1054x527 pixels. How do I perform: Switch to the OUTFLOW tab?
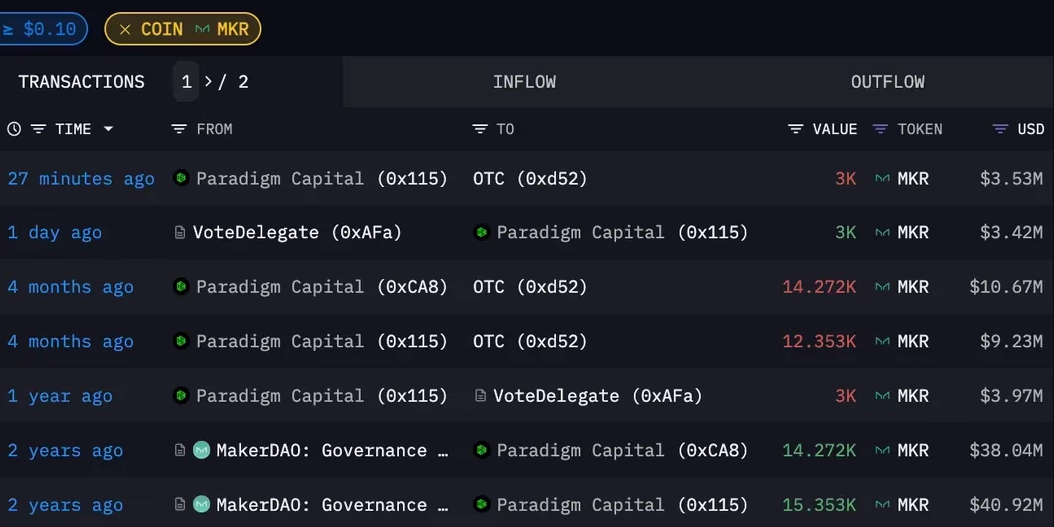(887, 82)
